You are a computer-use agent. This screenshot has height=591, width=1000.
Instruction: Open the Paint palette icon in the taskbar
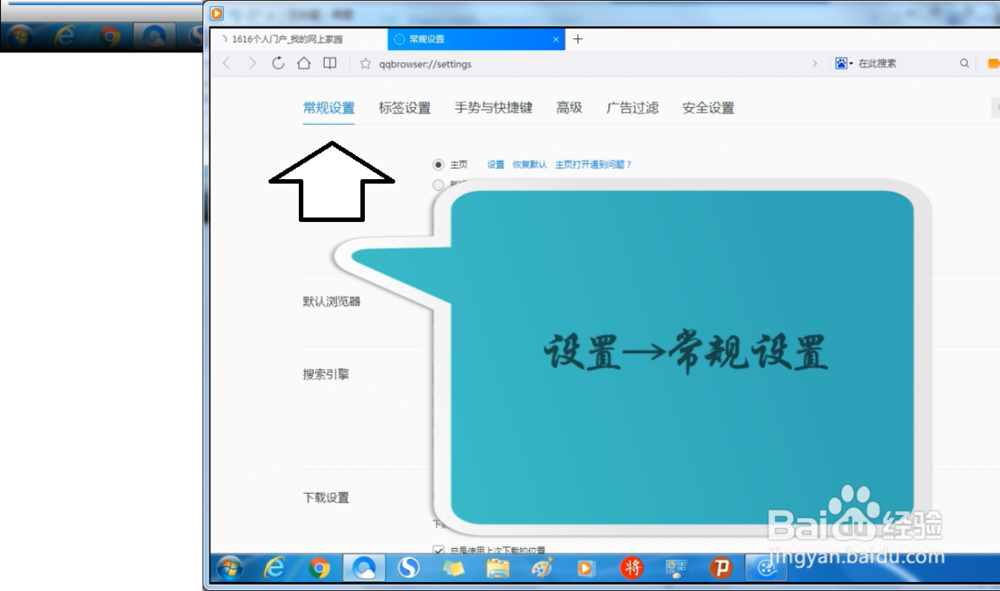(x=543, y=567)
